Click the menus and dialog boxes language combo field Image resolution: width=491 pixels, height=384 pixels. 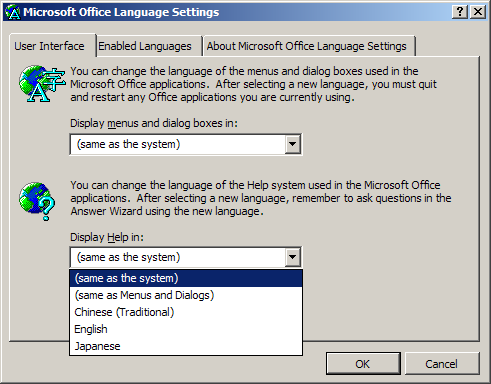(x=186, y=144)
